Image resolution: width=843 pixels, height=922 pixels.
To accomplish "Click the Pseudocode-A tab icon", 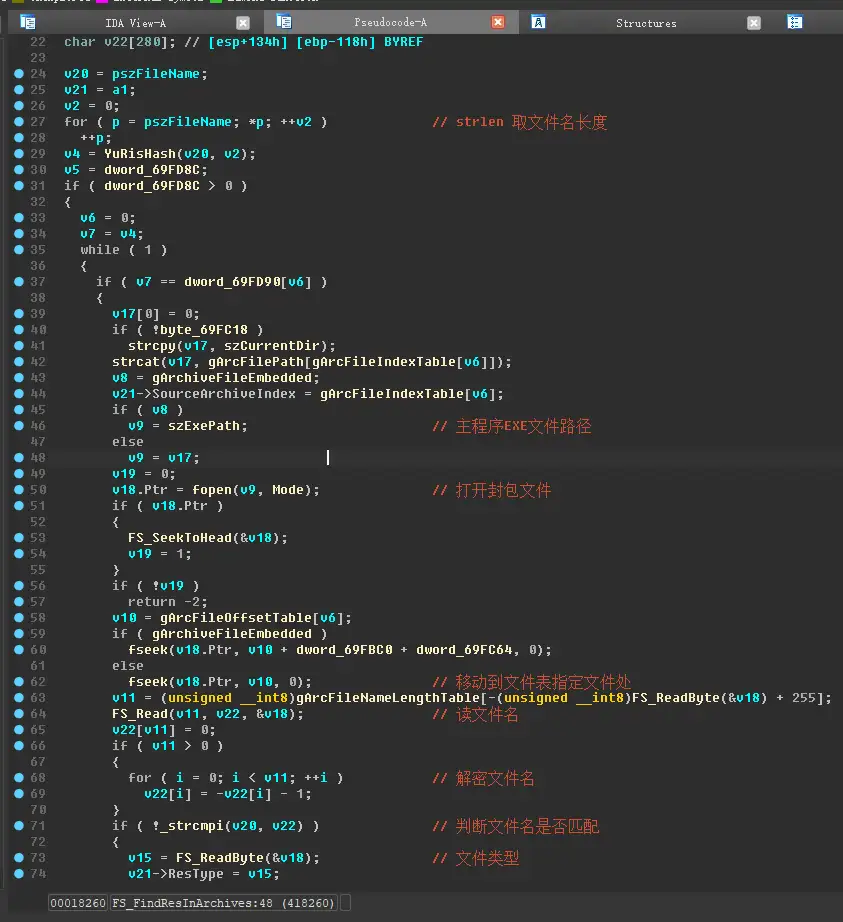I will click(x=277, y=22).
